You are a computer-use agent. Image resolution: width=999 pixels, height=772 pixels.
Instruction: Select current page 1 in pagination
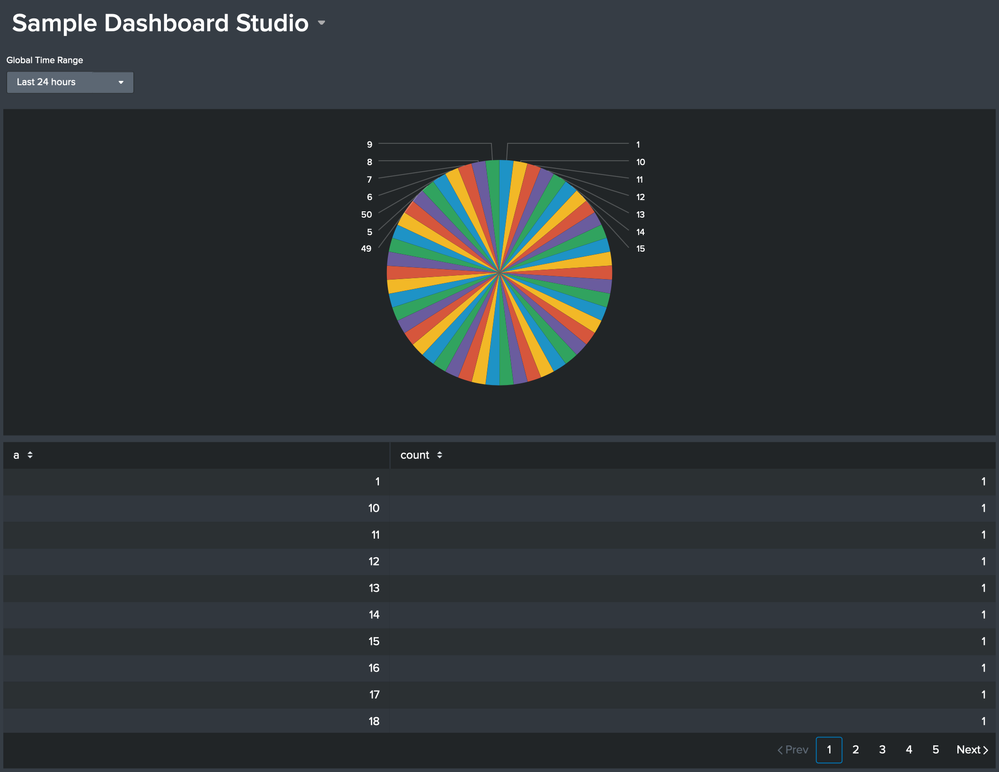pyautogui.click(x=829, y=750)
